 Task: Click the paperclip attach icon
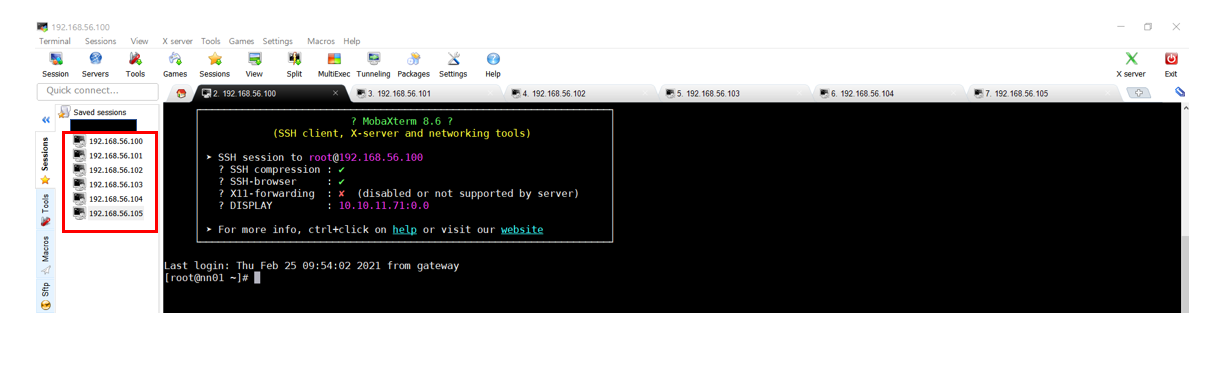click(x=1179, y=92)
